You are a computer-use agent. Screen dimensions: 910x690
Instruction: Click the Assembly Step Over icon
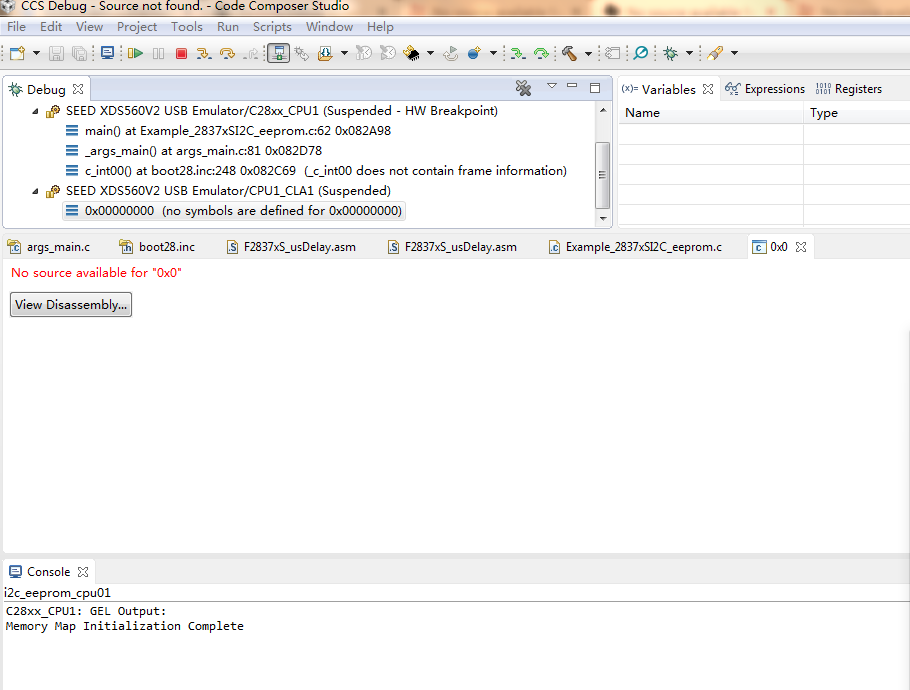tap(541, 53)
